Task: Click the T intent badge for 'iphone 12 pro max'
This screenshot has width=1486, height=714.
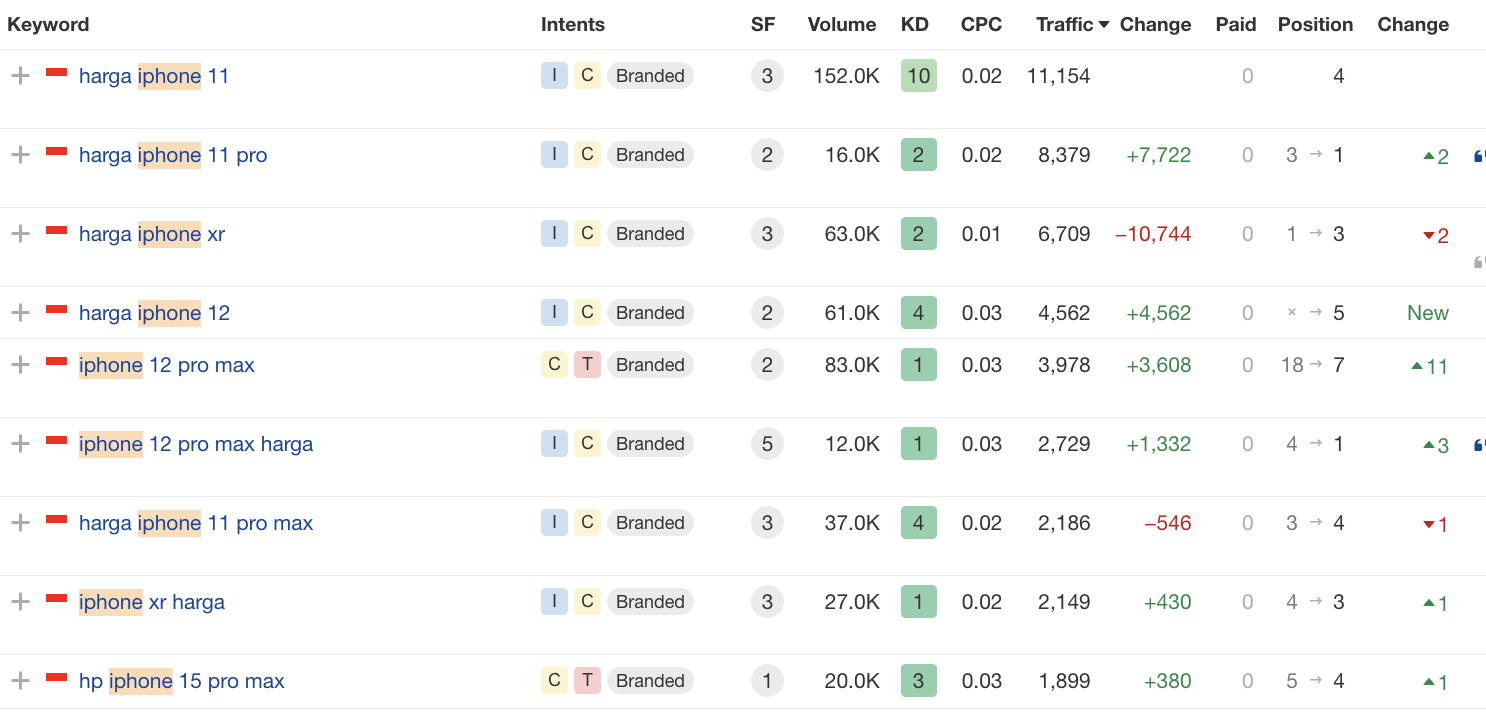Action: tap(587, 365)
